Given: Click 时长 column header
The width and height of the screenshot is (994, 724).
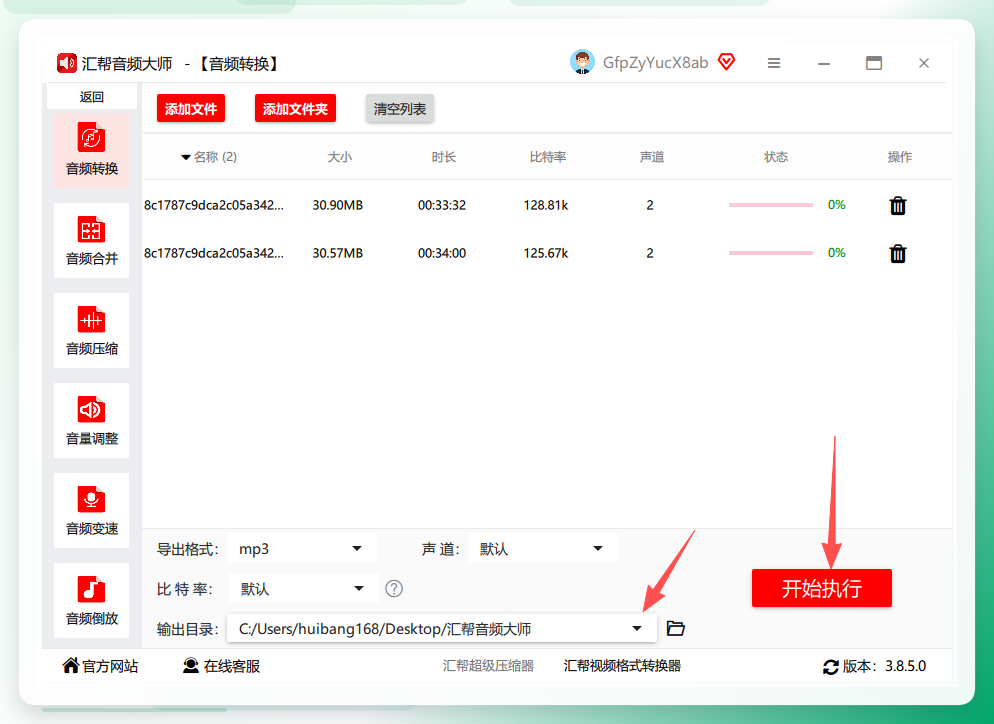Looking at the screenshot, I should 443,157.
